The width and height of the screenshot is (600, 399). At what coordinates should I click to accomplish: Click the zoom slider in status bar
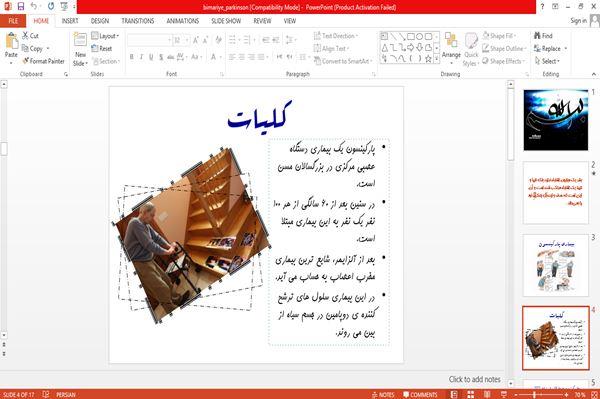541,394
